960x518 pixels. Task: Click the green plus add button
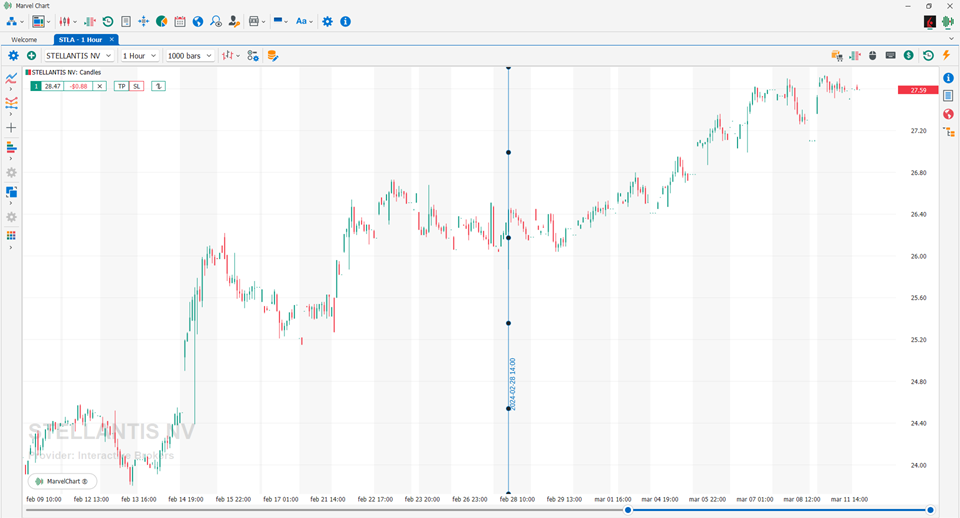click(31, 56)
